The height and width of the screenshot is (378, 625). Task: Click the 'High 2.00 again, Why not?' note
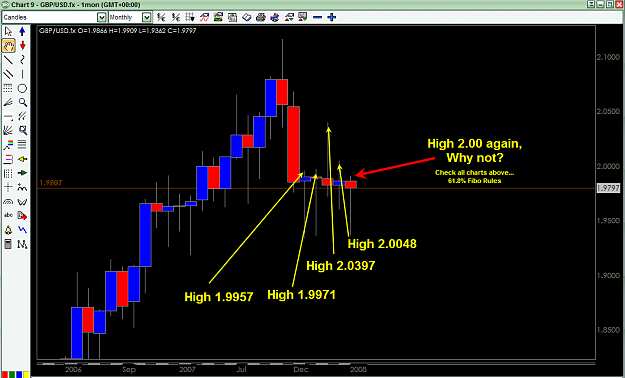click(475, 151)
